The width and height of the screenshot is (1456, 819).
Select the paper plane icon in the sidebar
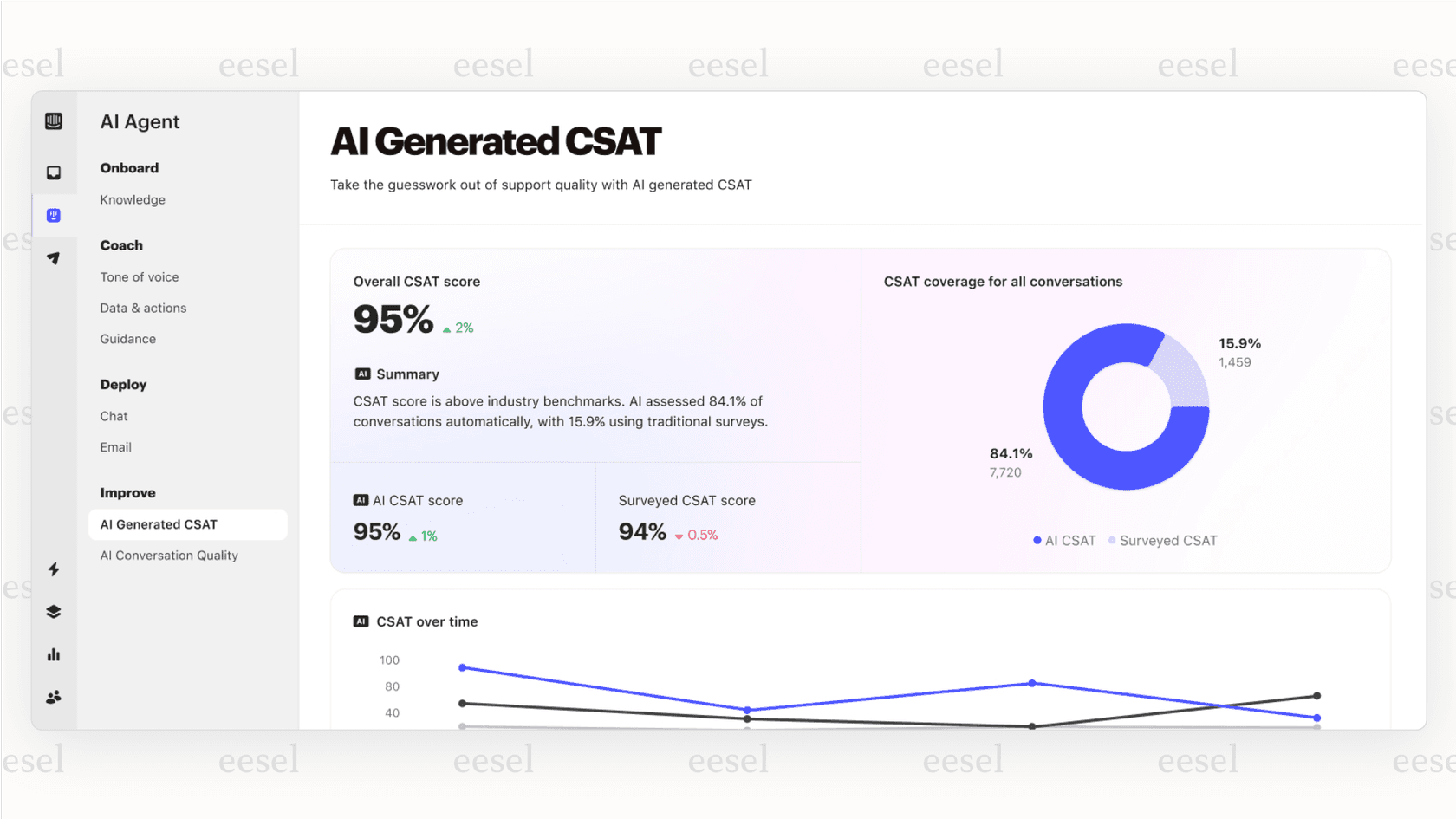(54, 257)
